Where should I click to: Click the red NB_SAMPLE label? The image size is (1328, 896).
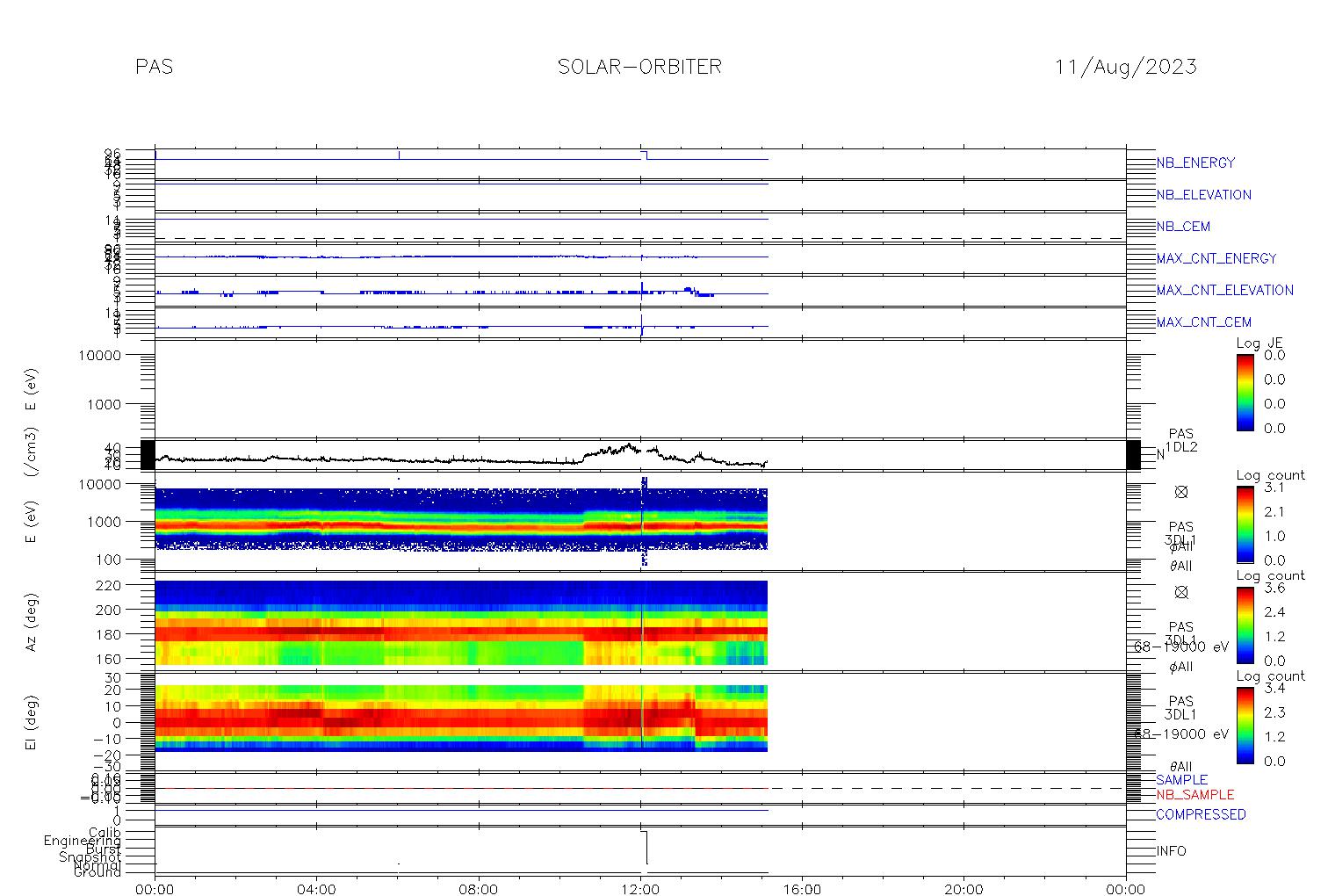(x=1194, y=795)
